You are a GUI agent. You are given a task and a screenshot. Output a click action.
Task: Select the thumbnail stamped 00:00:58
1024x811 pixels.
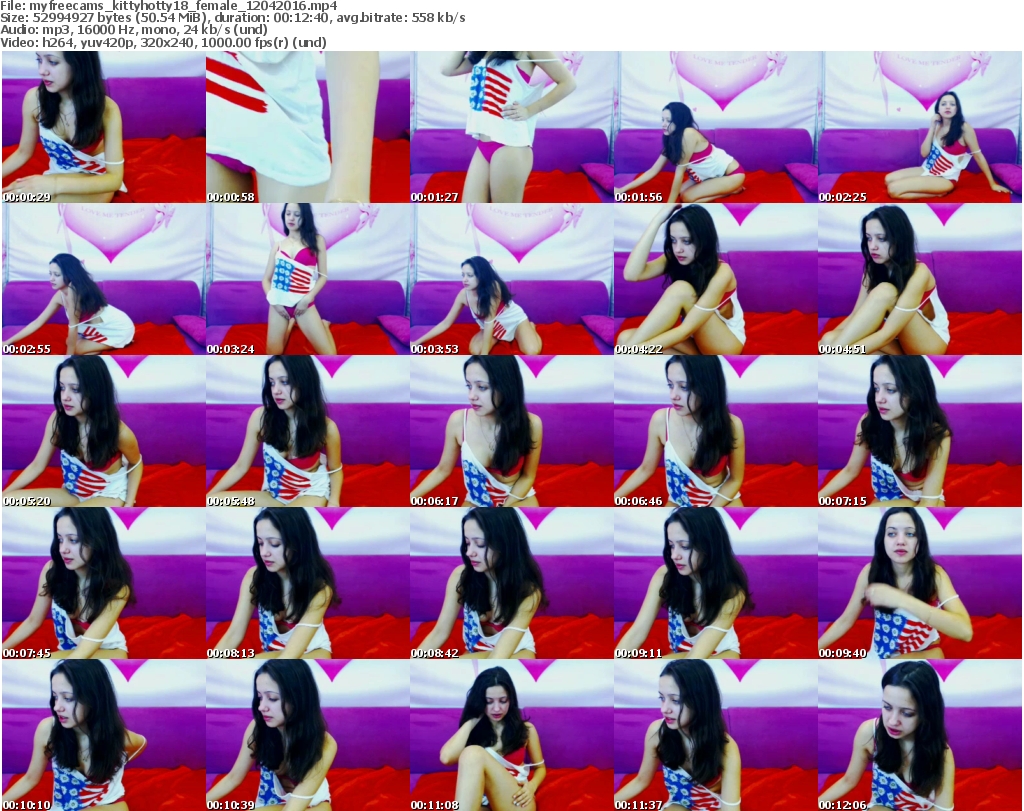coord(308,127)
